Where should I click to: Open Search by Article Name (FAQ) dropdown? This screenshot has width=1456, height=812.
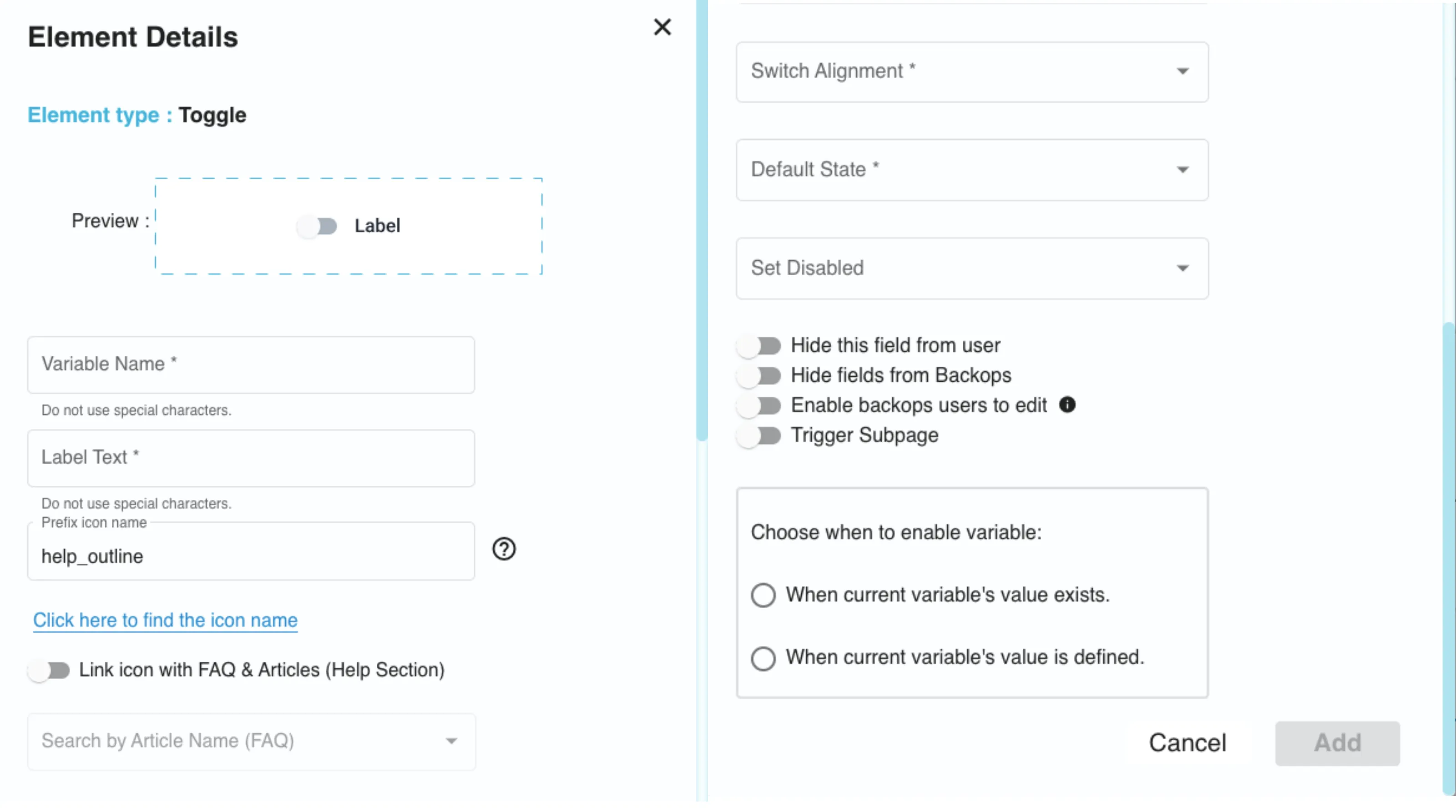click(x=252, y=741)
